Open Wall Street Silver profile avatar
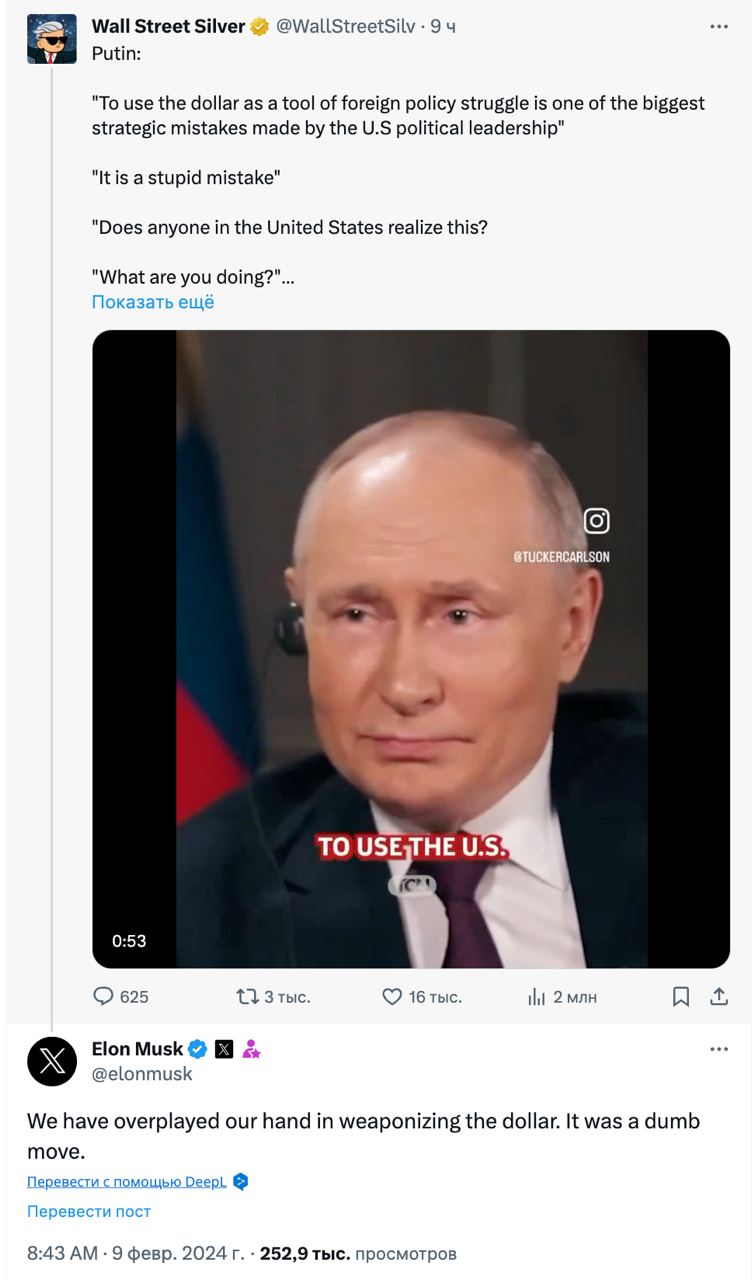 [x=52, y=39]
